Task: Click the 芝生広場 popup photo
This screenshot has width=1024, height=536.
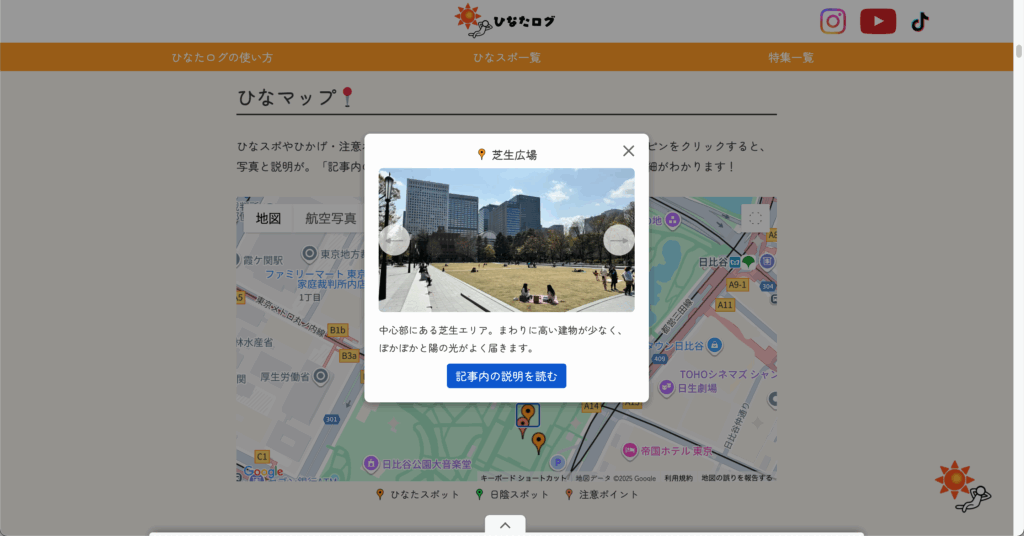Action: click(x=506, y=240)
